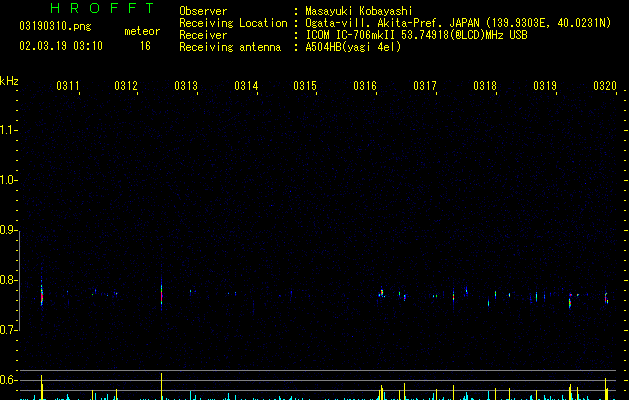Screen dimensions: 629x400
Task: Click the 0.8 kHz axis label
Action: click(x=8, y=280)
